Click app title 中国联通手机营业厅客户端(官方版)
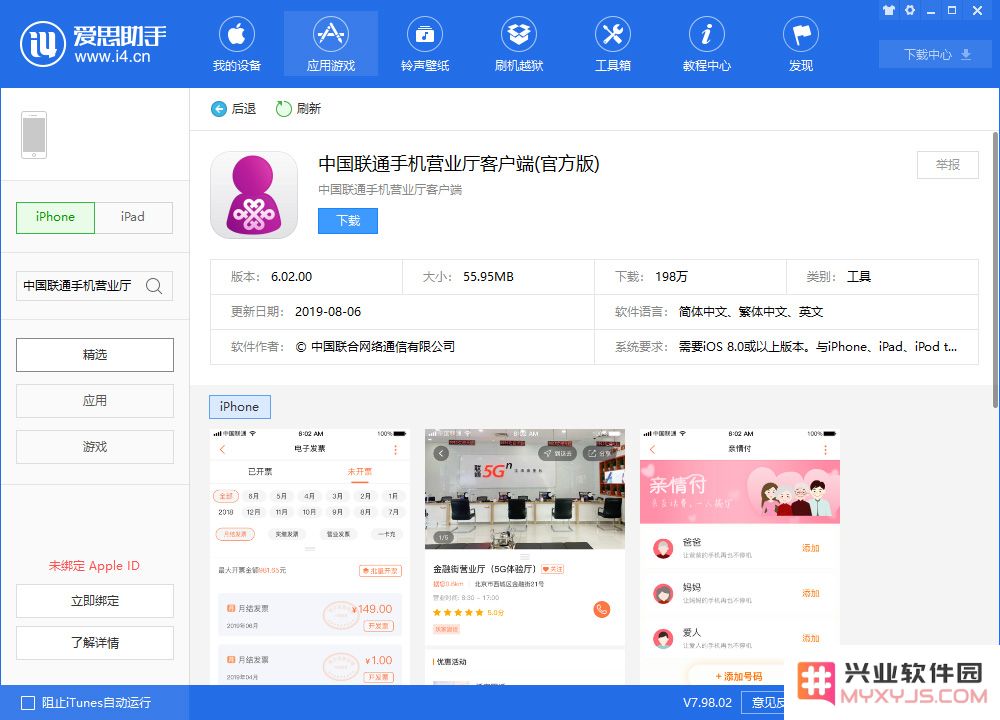Image resolution: width=1000 pixels, height=720 pixels. [459, 165]
